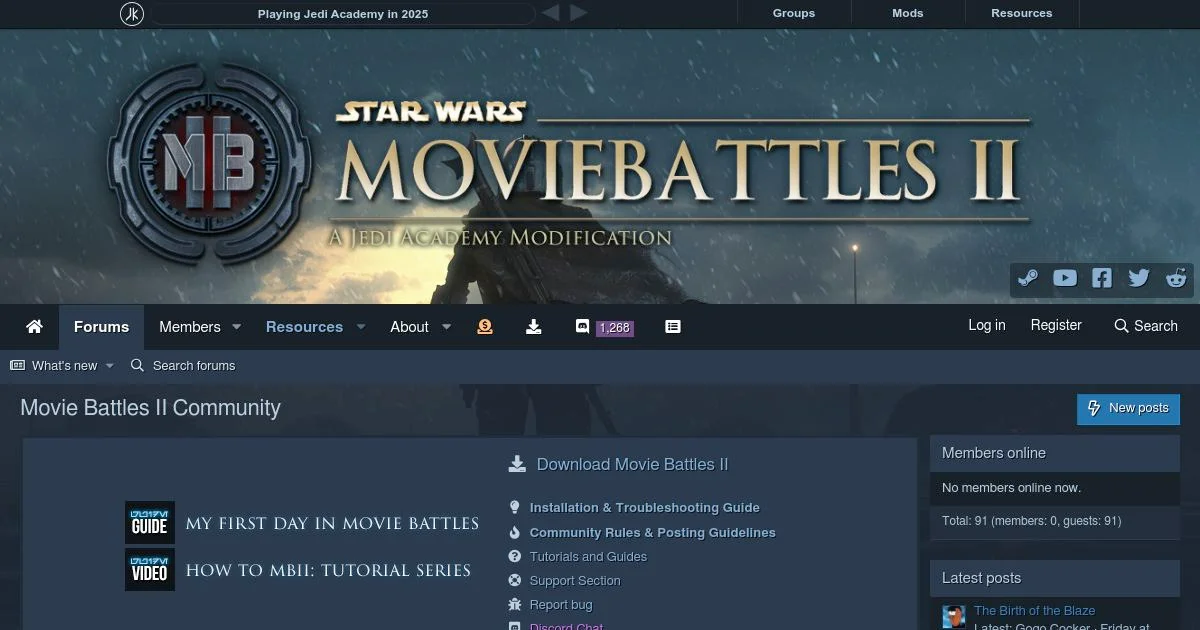Open the YouTube social icon
Image resolution: width=1200 pixels, height=630 pixels.
click(x=1065, y=278)
